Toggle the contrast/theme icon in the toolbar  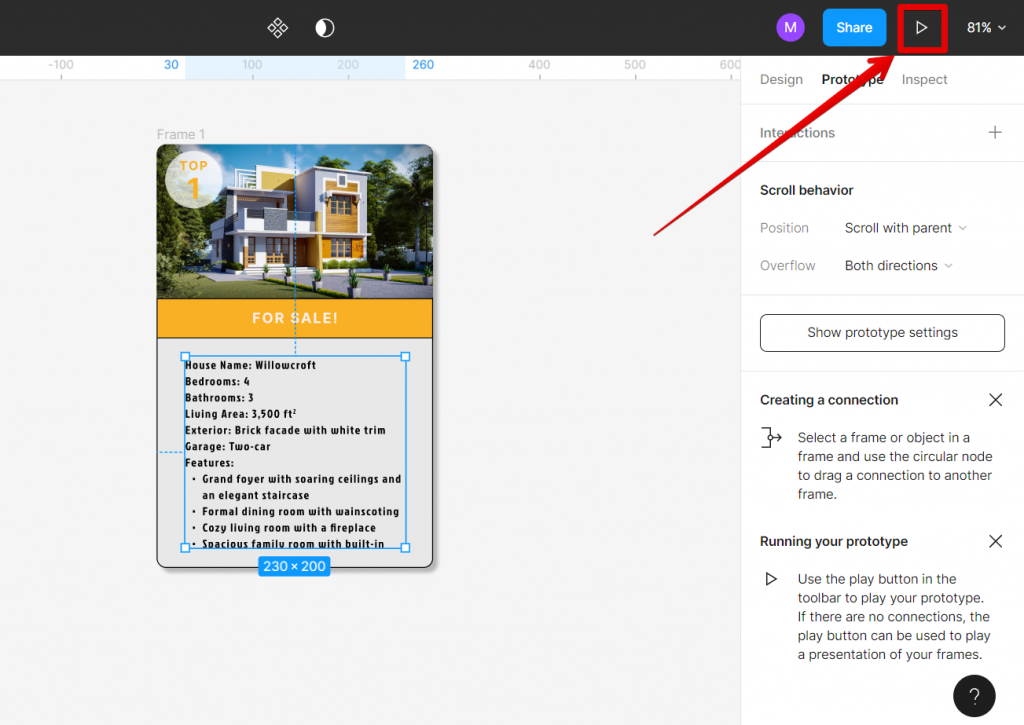coord(322,27)
